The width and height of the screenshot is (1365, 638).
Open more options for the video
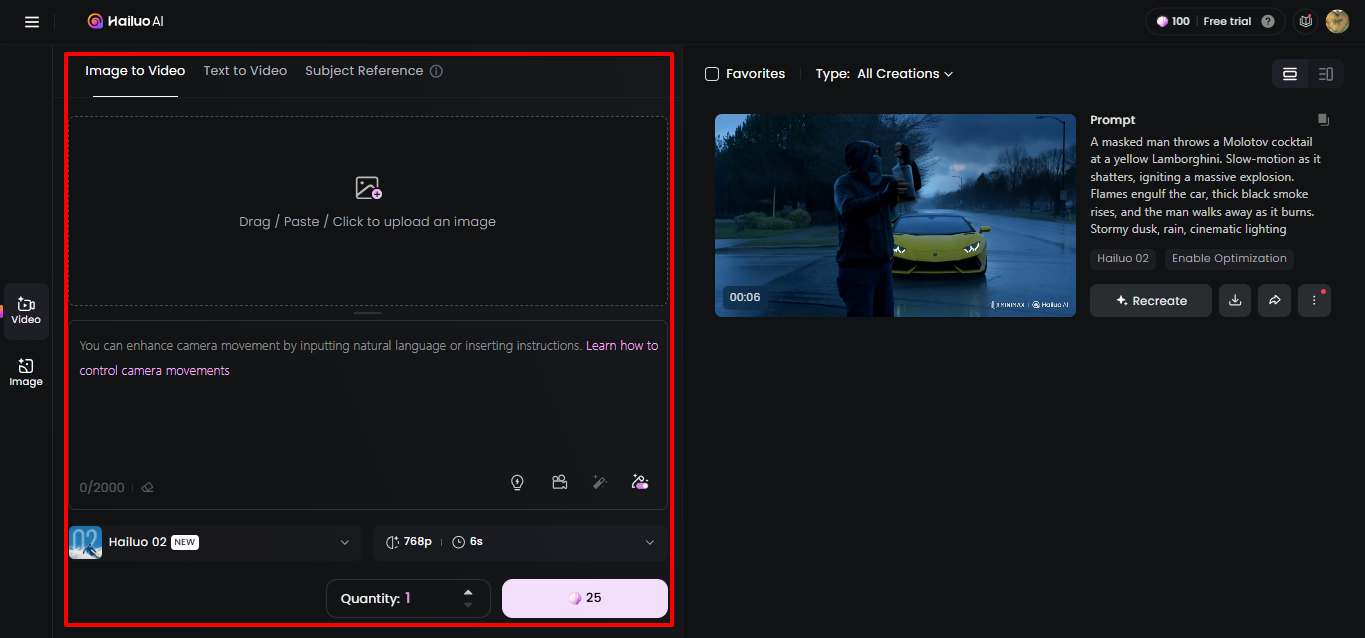click(x=1314, y=300)
